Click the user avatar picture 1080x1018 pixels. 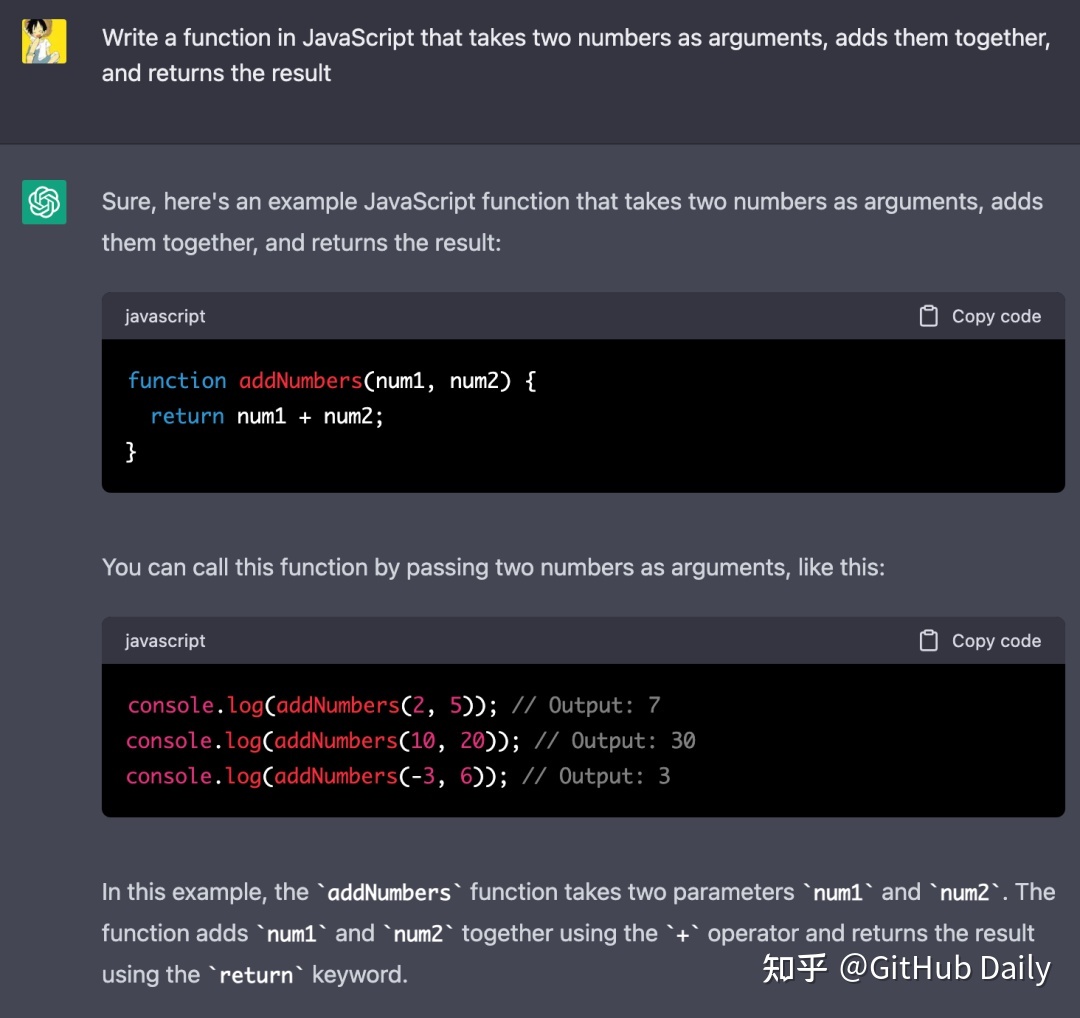coord(44,41)
